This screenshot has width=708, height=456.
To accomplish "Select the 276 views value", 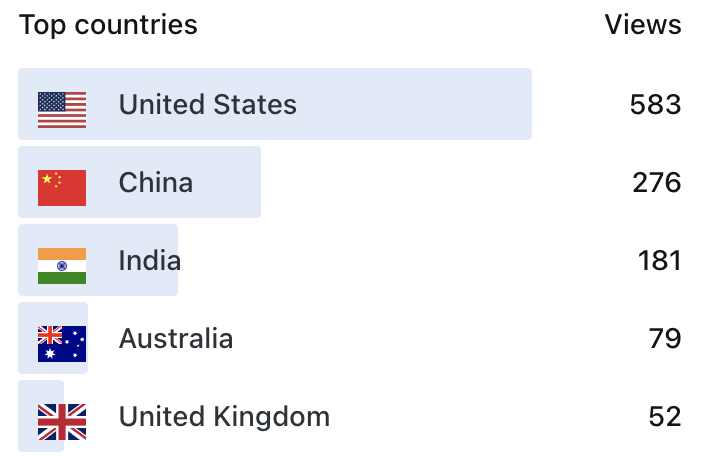I will 656,182.
